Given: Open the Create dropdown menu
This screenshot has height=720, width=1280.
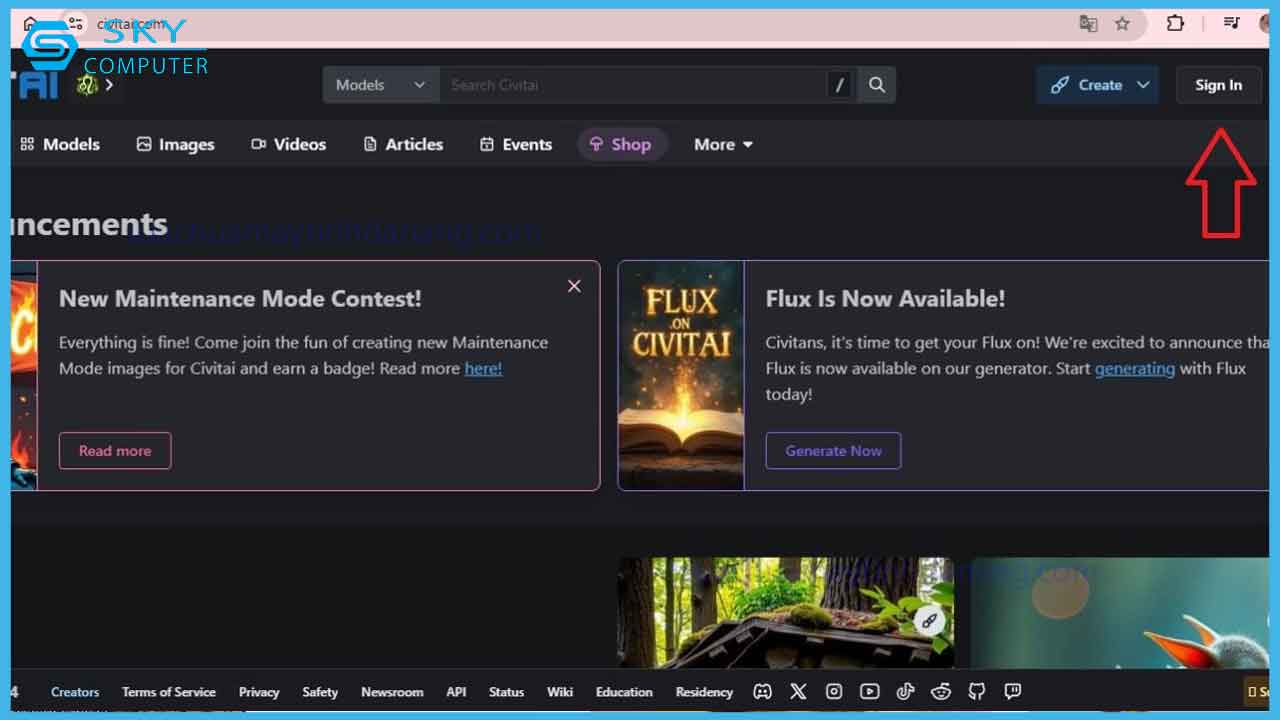Looking at the screenshot, I should click(x=1097, y=85).
